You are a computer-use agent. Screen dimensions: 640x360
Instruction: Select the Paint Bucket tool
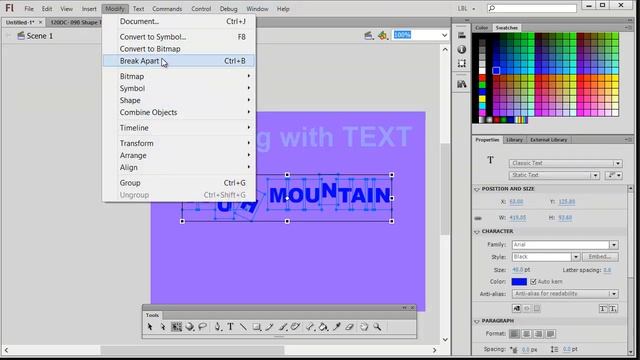pos(323,327)
